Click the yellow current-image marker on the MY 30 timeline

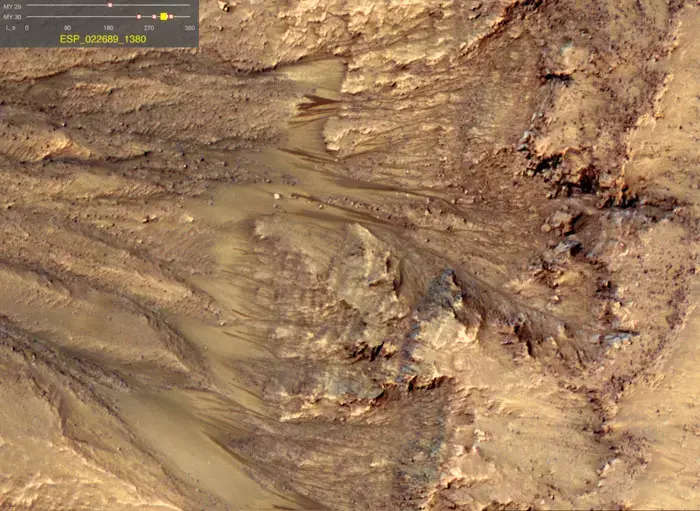click(163, 17)
